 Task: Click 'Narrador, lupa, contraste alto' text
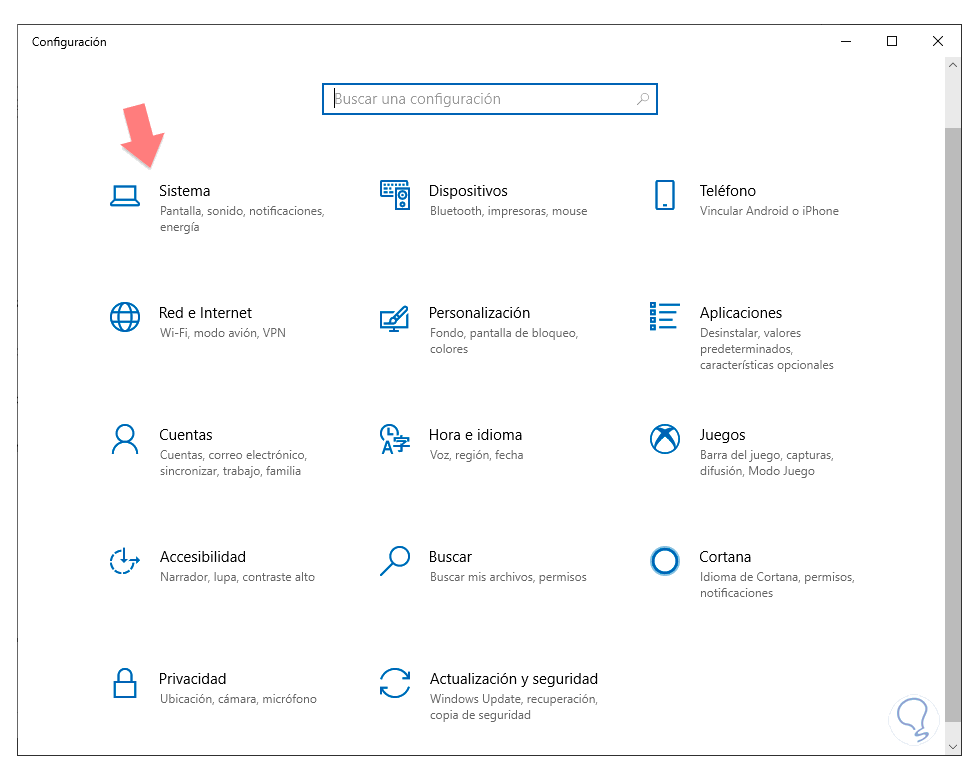point(237,577)
